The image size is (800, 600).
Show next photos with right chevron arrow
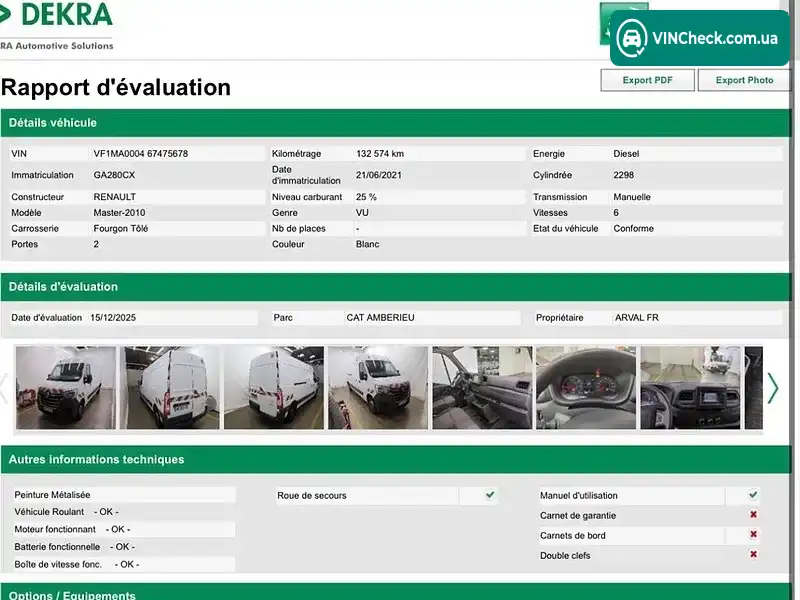(x=773, y=388)
